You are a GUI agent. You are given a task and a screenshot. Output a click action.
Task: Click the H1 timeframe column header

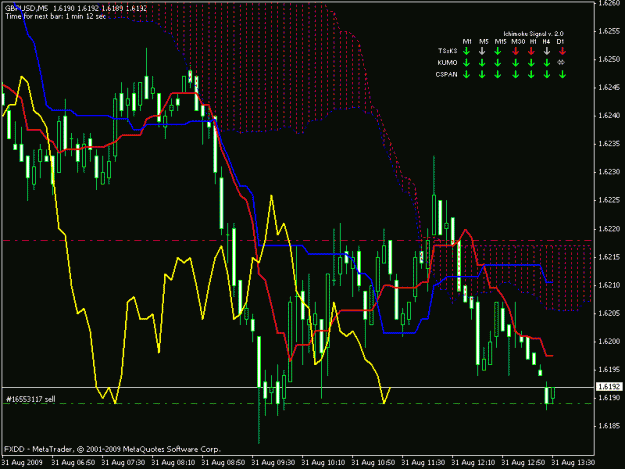tap(533, 41)
